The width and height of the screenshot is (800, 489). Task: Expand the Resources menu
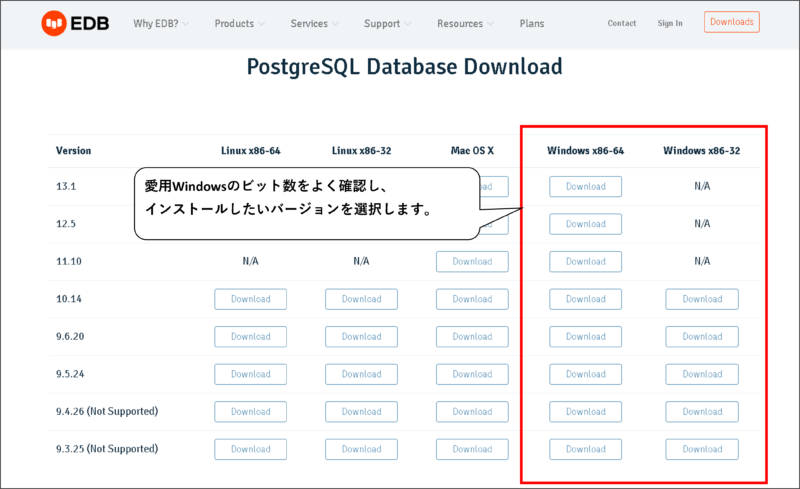click(465, 23)
